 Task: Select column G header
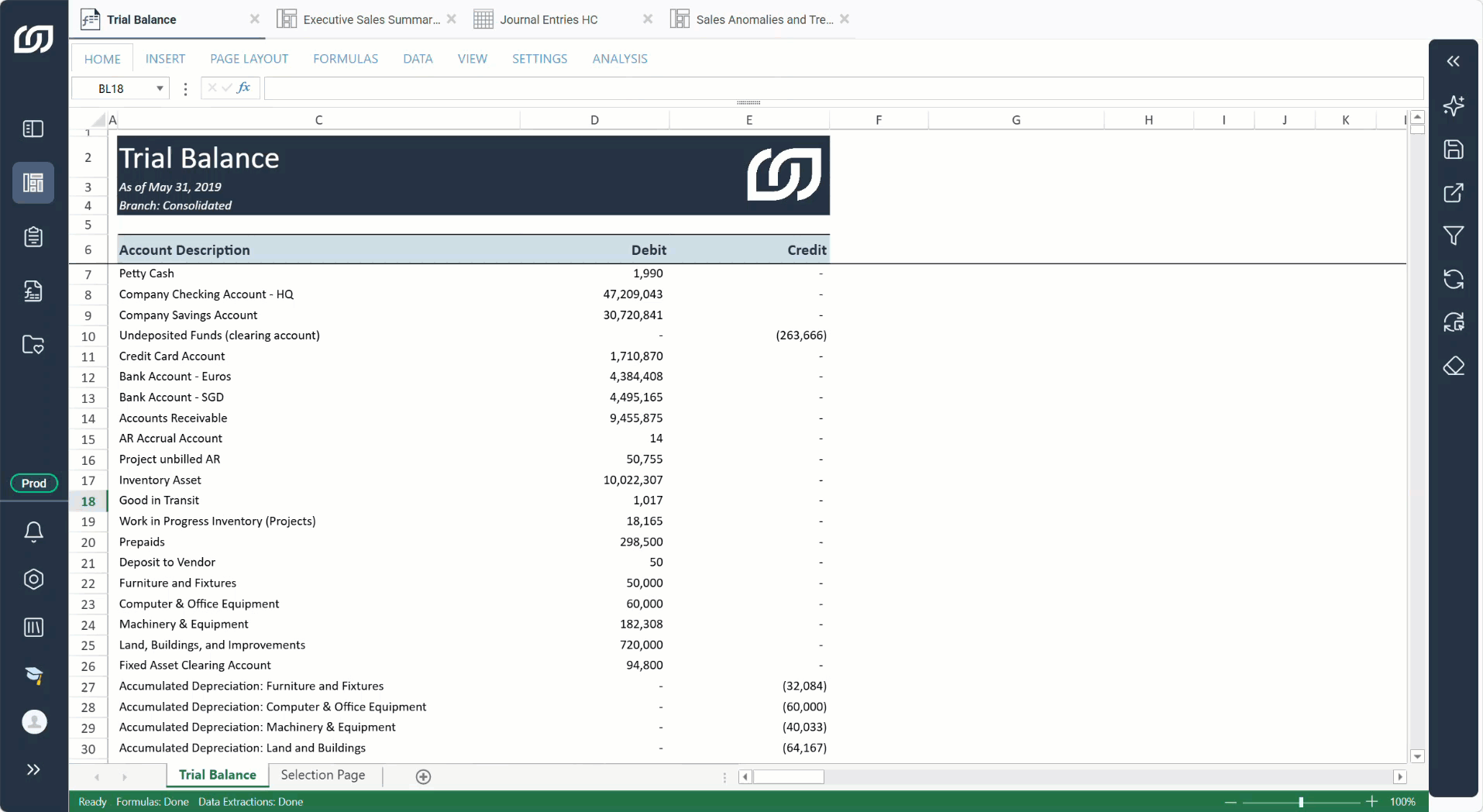(x=1016, y=120)
